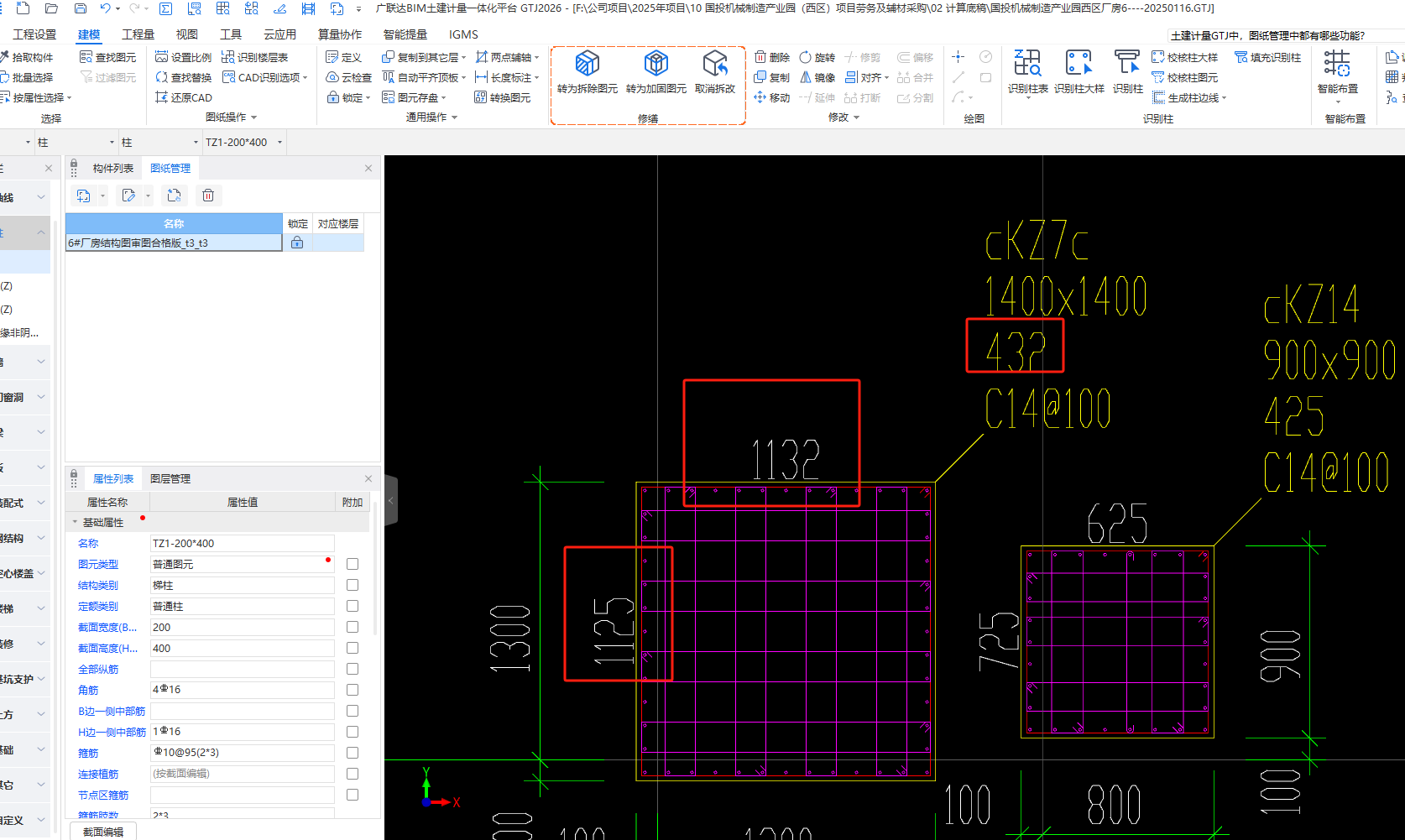The height and width of the screenshot is (840, 1405).
Task: Toggle 附加 checkbox for 箍筋
Action: [x=353, y=753]
